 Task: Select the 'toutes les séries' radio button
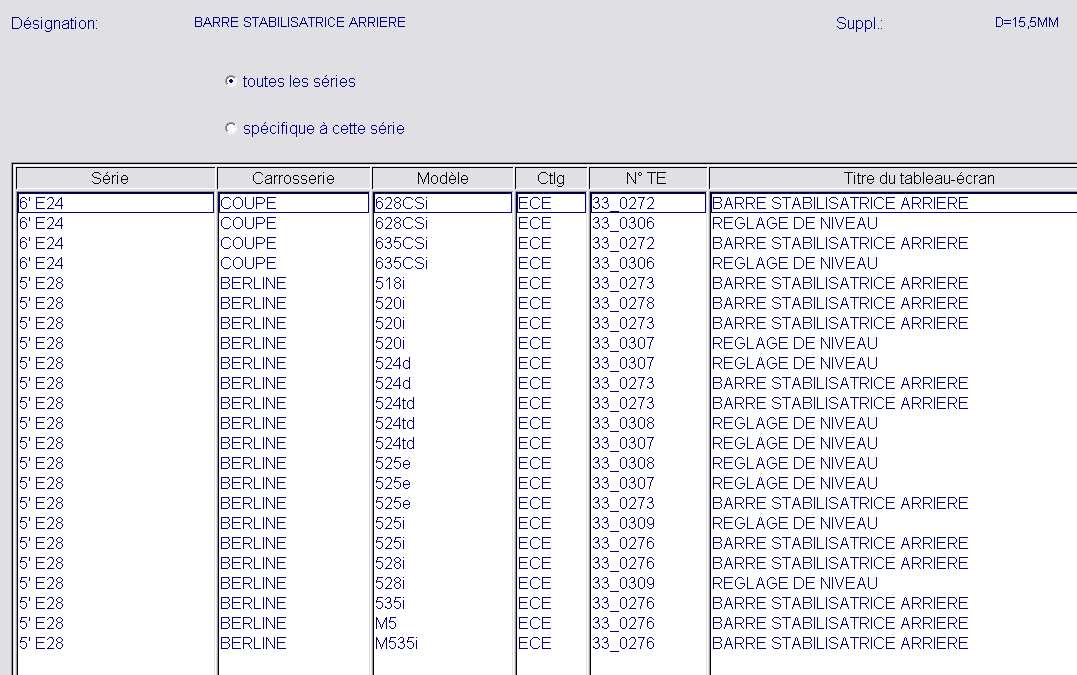(x=231, y=82)
